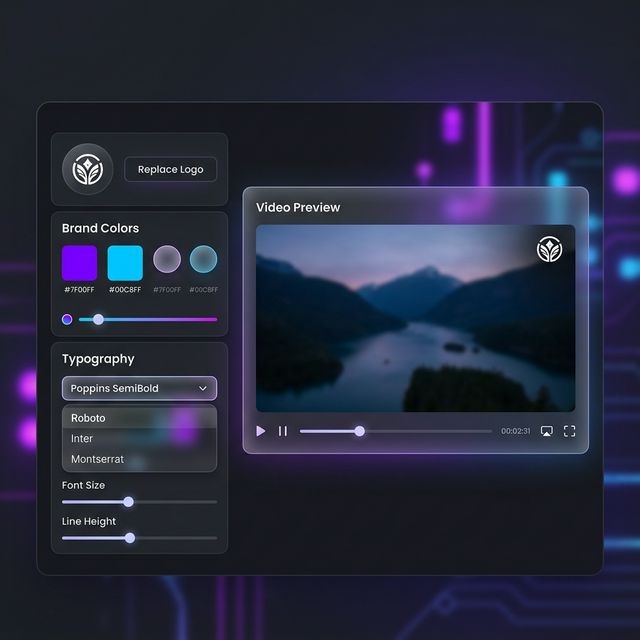Click the brand color gradient slider handle
The height and width of the screenshot is (640, 640).
click(x=98, y=320)
